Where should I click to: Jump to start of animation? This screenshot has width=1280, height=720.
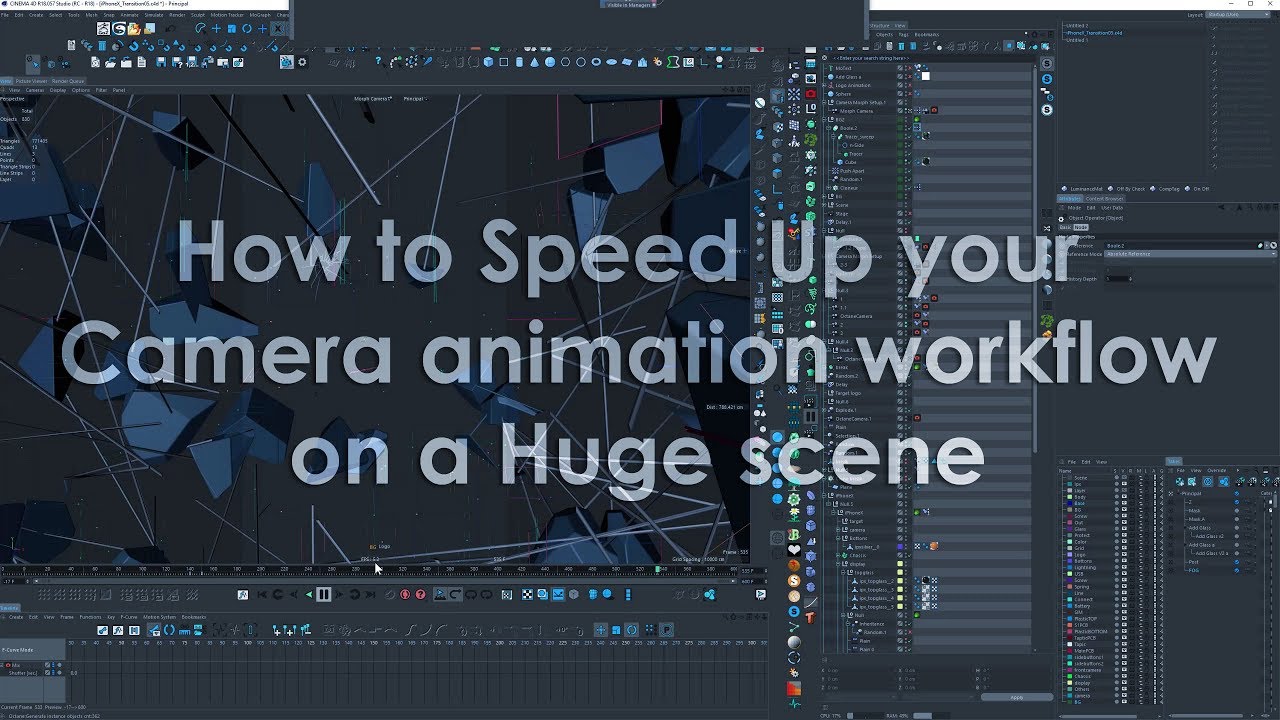[x=262, y=594]
